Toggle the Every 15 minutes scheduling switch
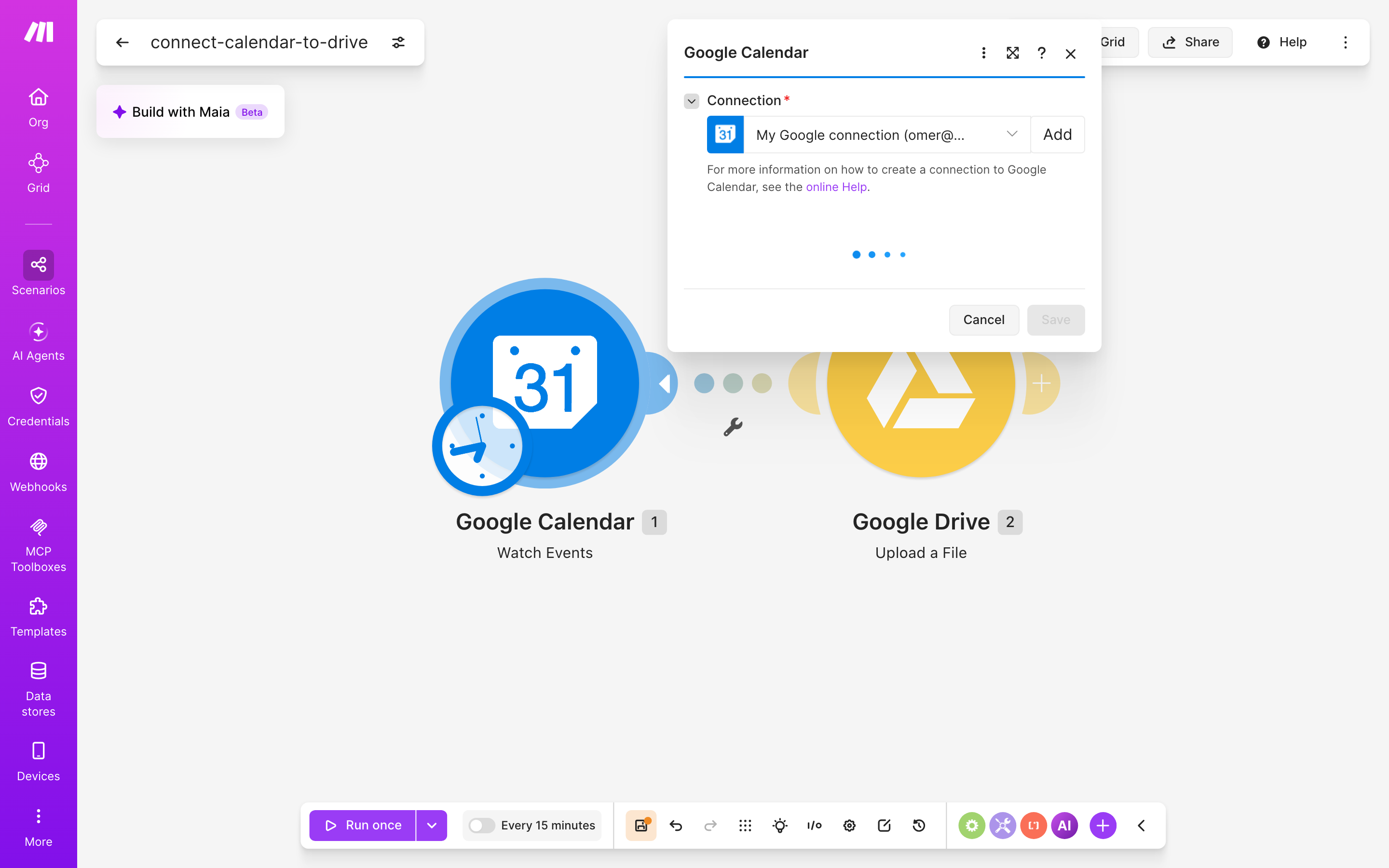 [481, 825]
